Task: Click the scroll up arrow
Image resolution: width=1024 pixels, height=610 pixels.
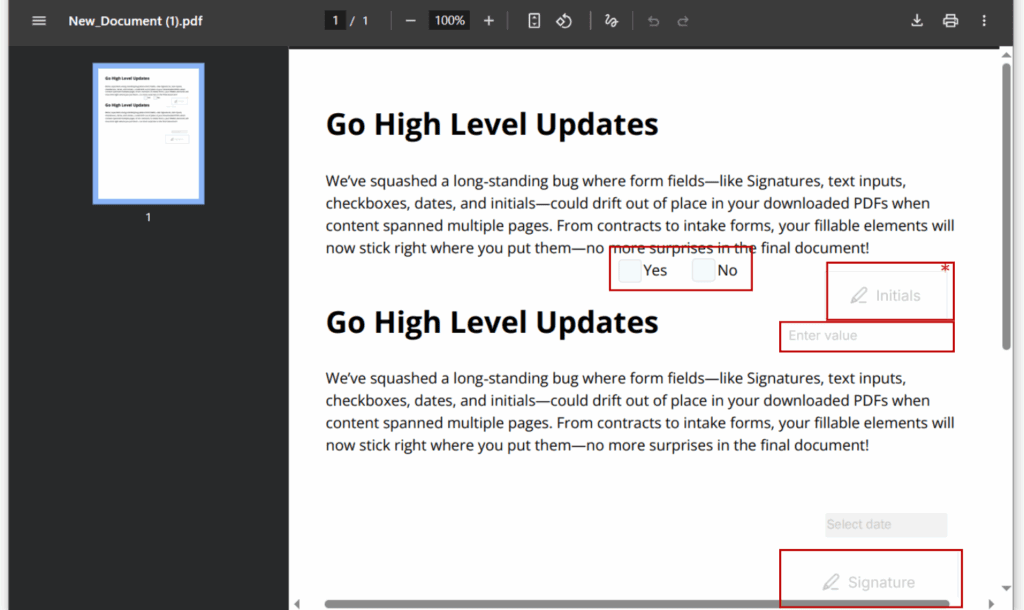Action: pos(1006,55)
